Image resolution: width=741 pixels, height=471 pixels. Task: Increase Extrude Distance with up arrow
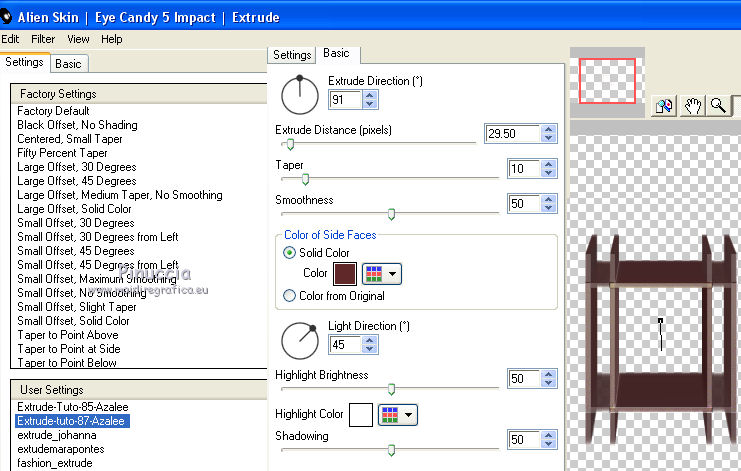(548, 129)
